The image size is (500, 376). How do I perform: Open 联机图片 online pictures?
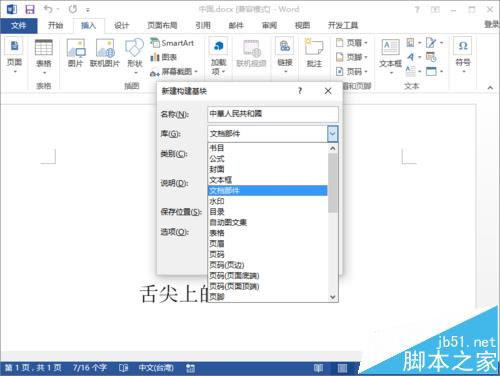coord(105,53)
